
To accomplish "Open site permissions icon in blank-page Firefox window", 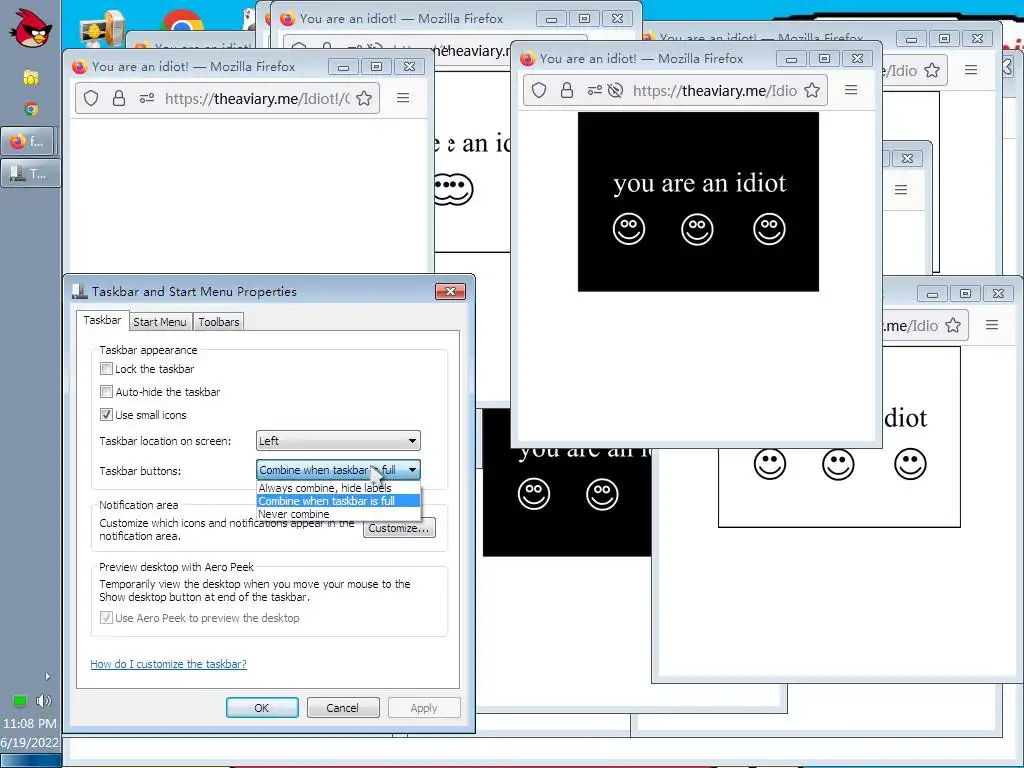I will (x=146, y=99).
